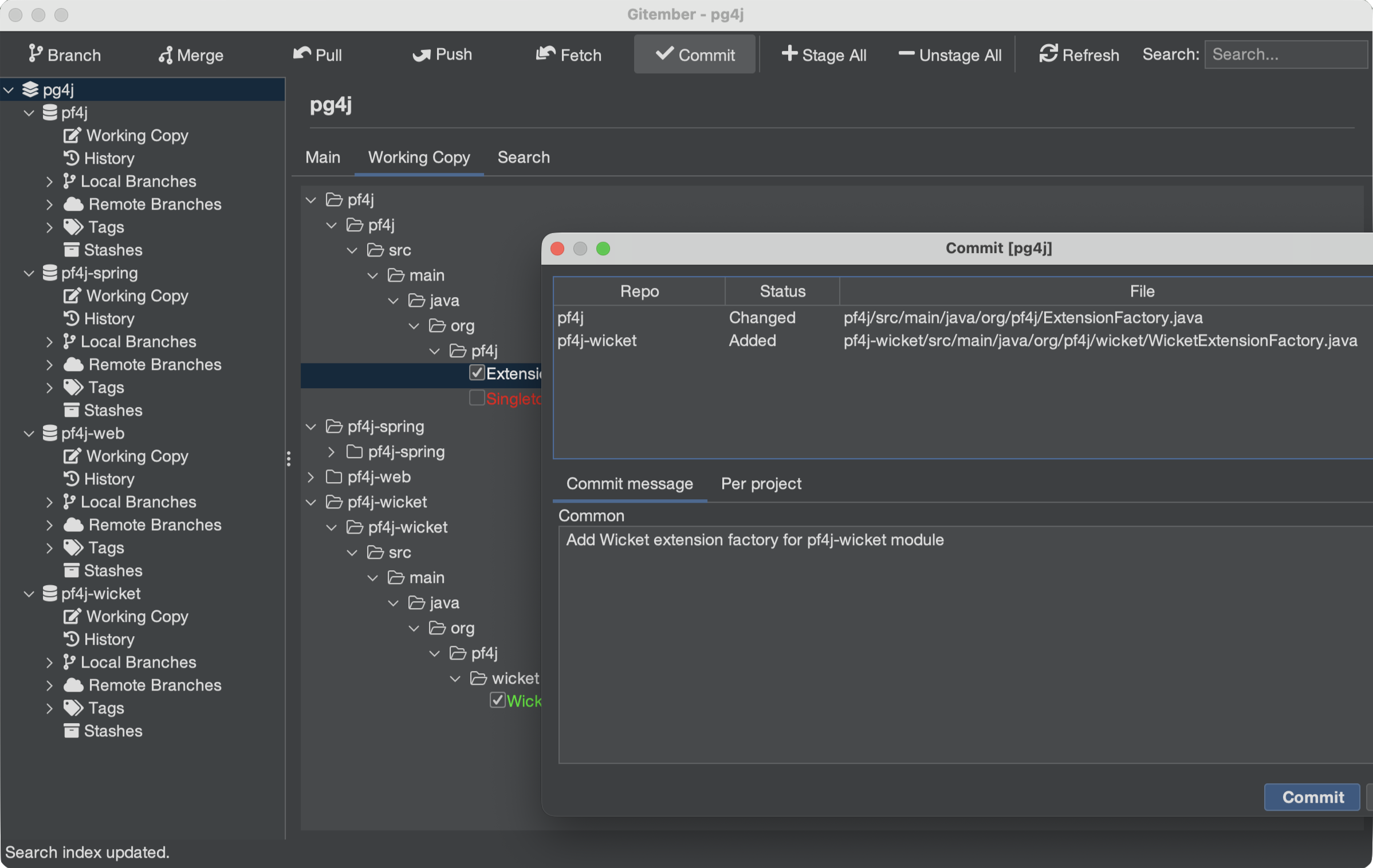Click the pf4j-spring subfolder icon in file tree
This screenshot has width=1373, height=868.
click(x=355, y=451)
